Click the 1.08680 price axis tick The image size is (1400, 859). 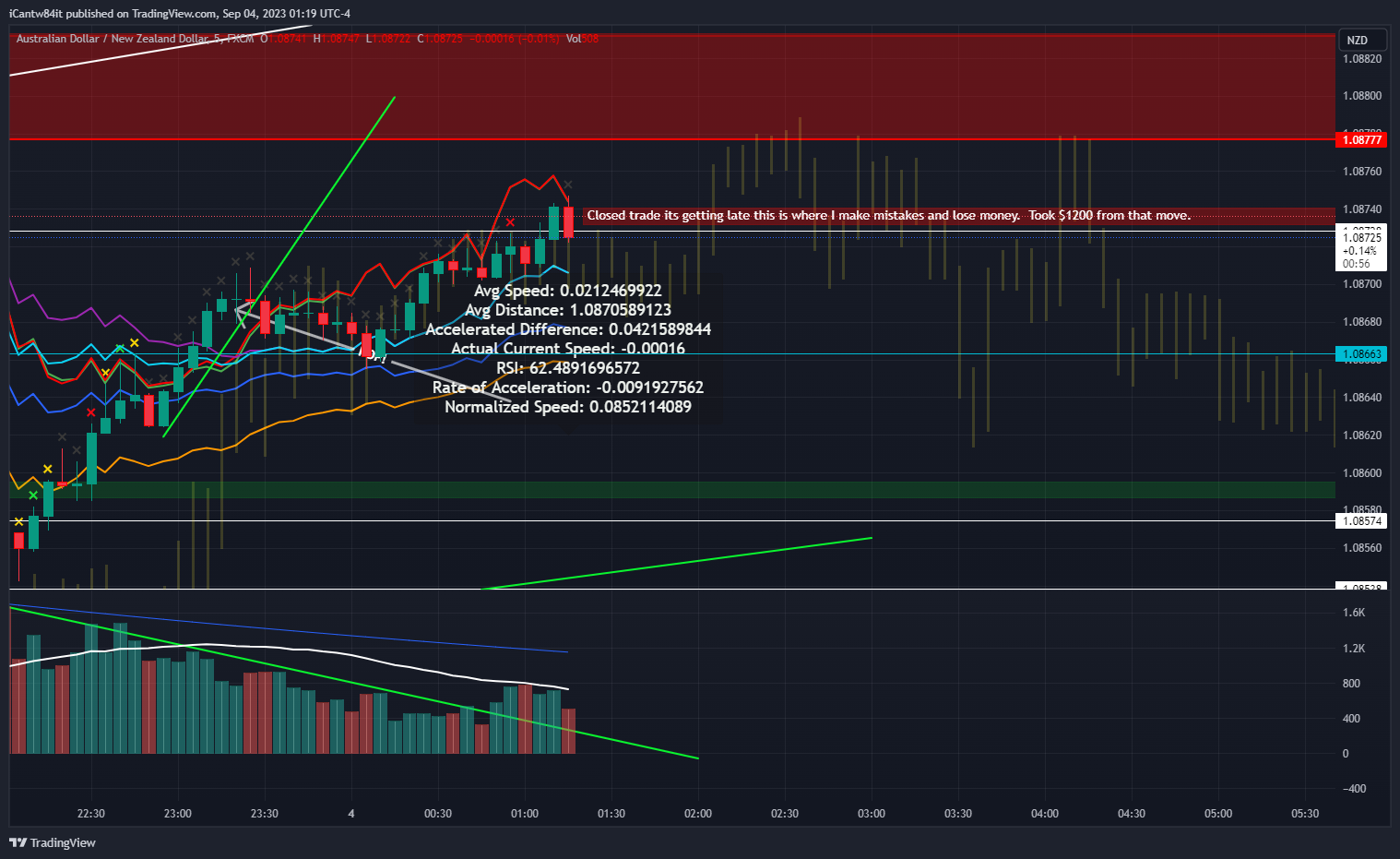1362,322
